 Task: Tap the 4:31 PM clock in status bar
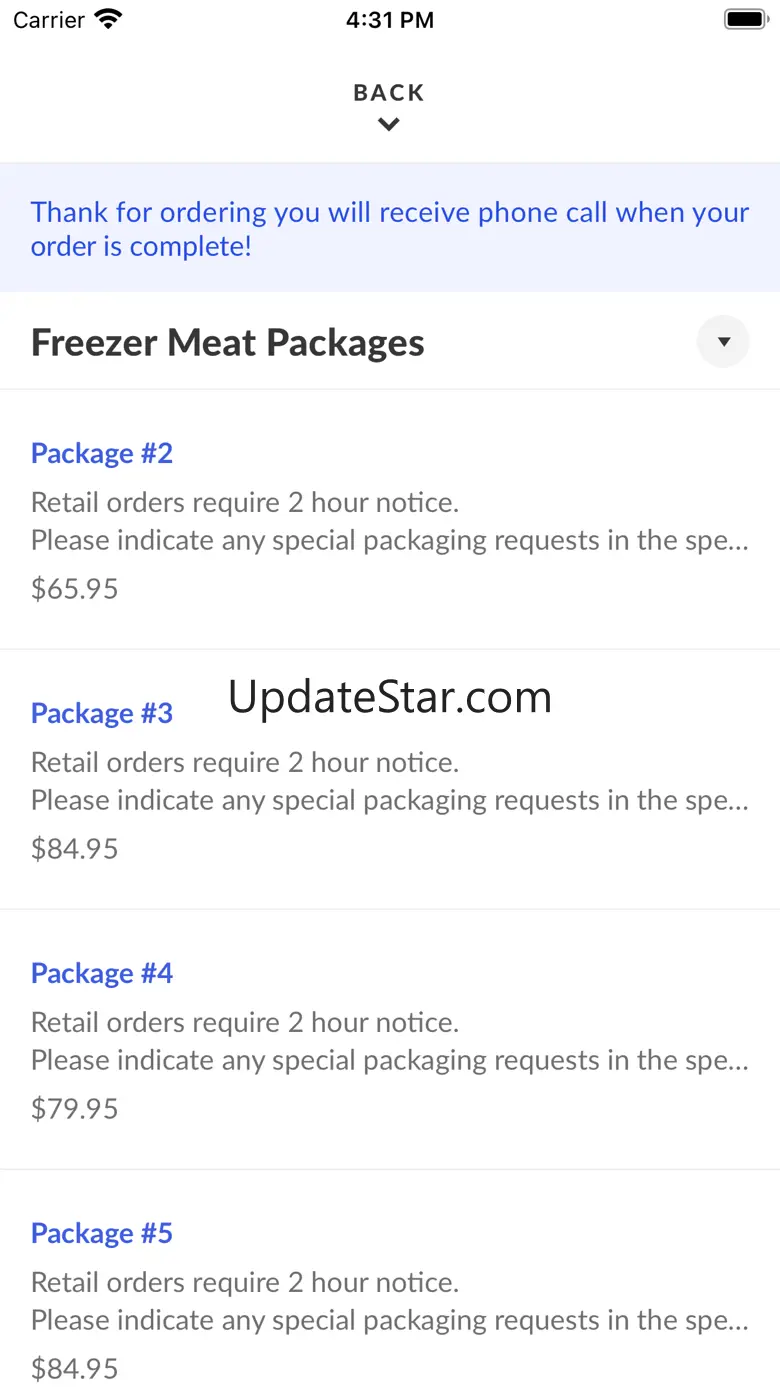390,20
